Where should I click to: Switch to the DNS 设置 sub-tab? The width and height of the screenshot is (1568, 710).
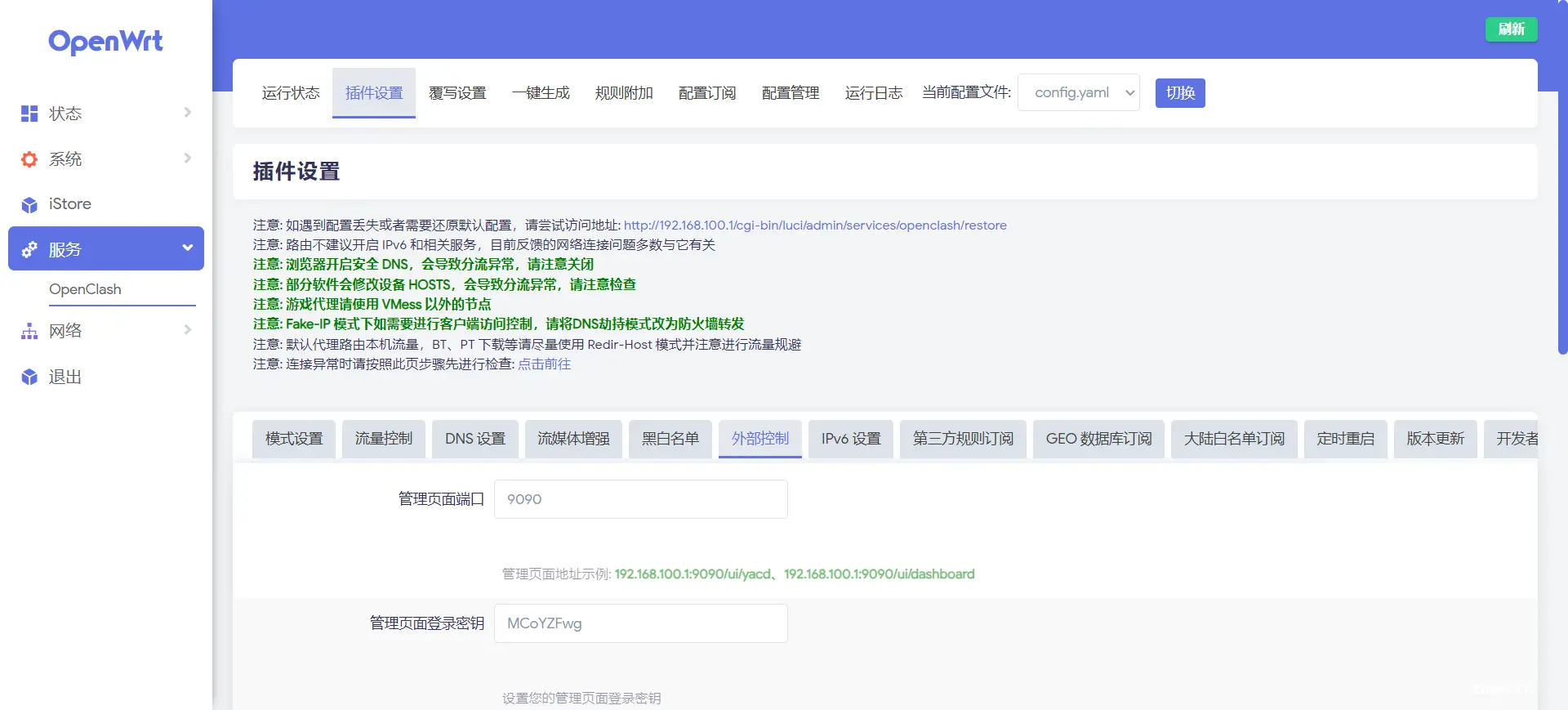475,439
